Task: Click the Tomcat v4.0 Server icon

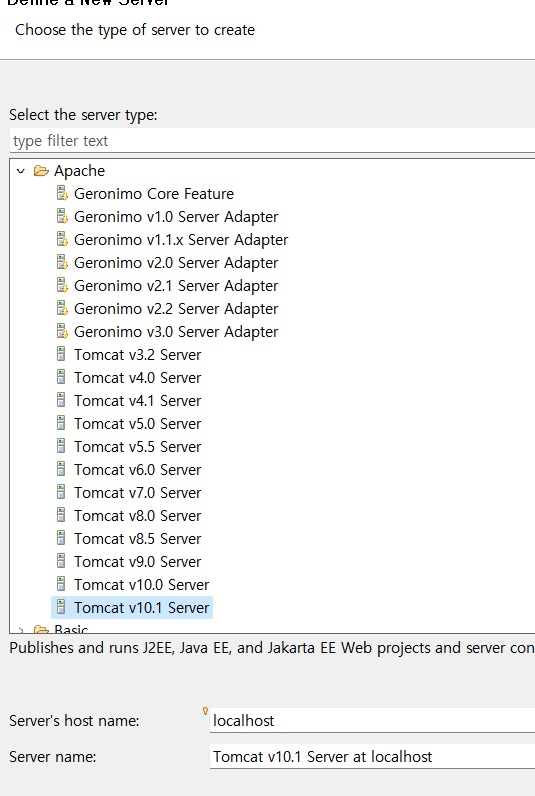Action: (61, 377)
